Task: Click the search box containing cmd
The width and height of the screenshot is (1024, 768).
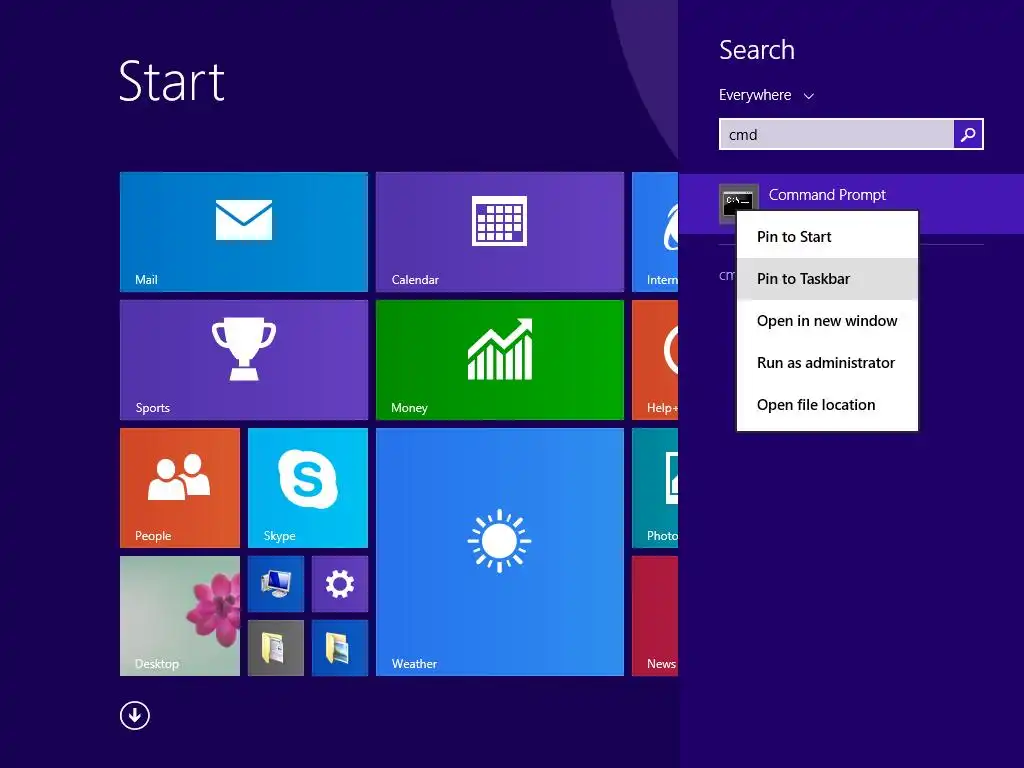Action: [x=836, y=134]
